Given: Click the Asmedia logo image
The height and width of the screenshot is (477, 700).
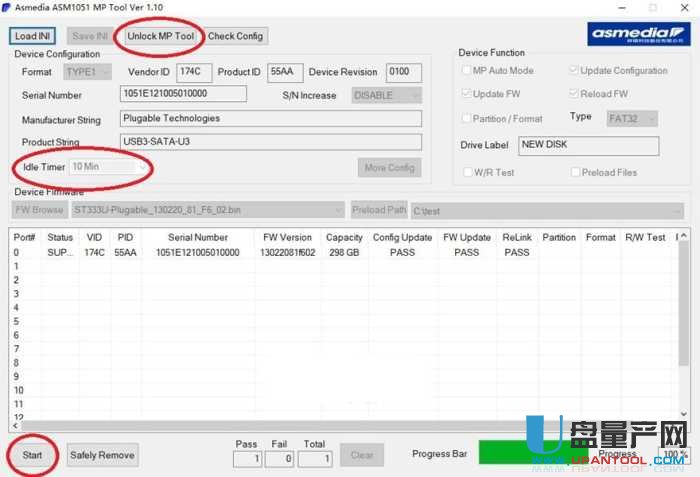Looking at the screenshot, I should [638, 35].
